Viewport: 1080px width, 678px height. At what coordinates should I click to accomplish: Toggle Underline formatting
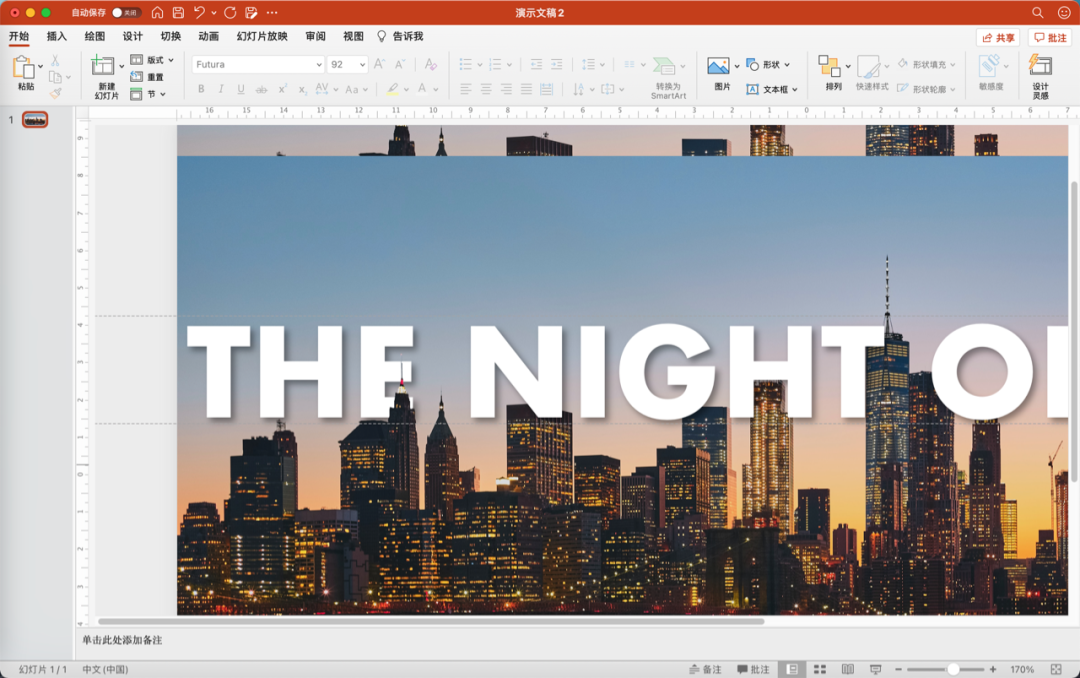click(241, 89)
